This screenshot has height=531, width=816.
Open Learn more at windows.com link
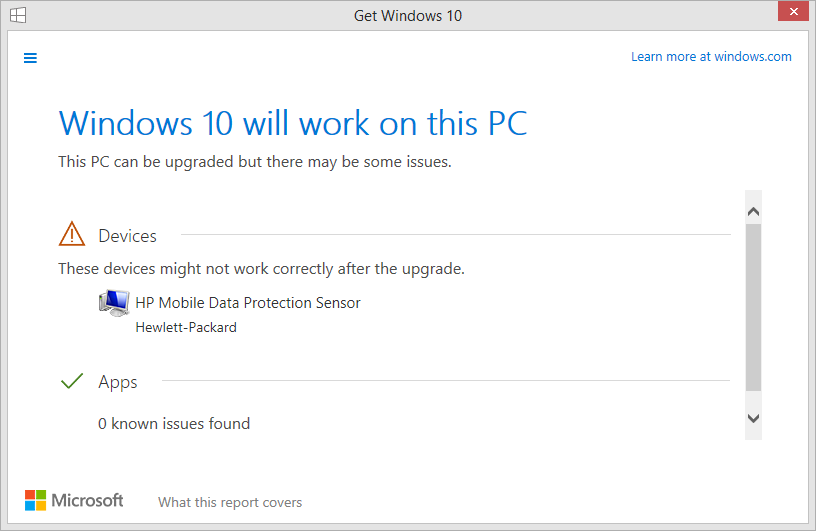point(711,57)
